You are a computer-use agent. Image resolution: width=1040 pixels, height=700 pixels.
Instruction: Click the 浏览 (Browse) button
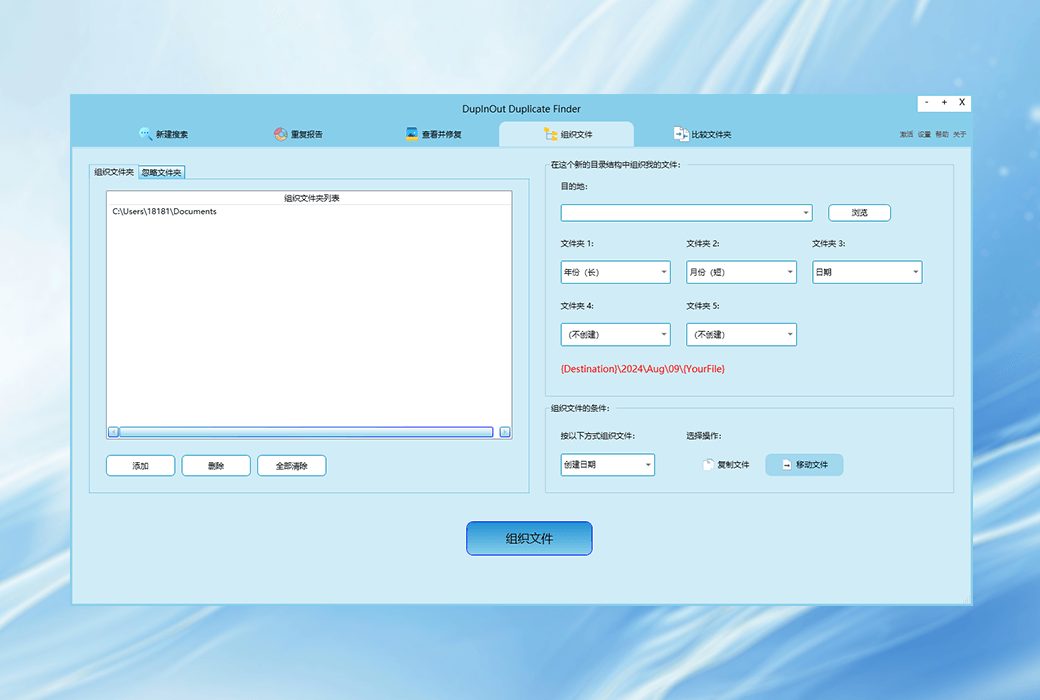coord(860,213)
